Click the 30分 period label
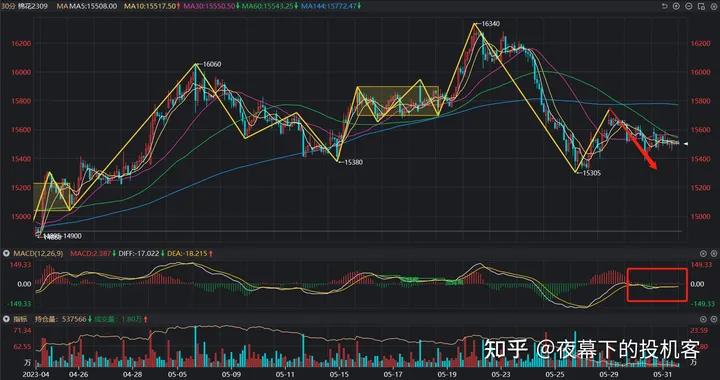 click(x=8, y=6)
